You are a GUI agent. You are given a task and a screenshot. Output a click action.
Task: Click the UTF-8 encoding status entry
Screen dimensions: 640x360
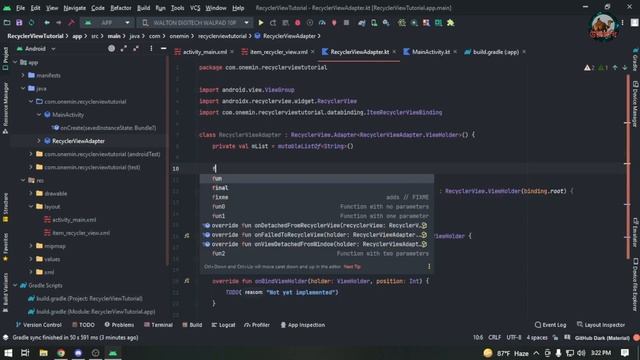point(514,338)
